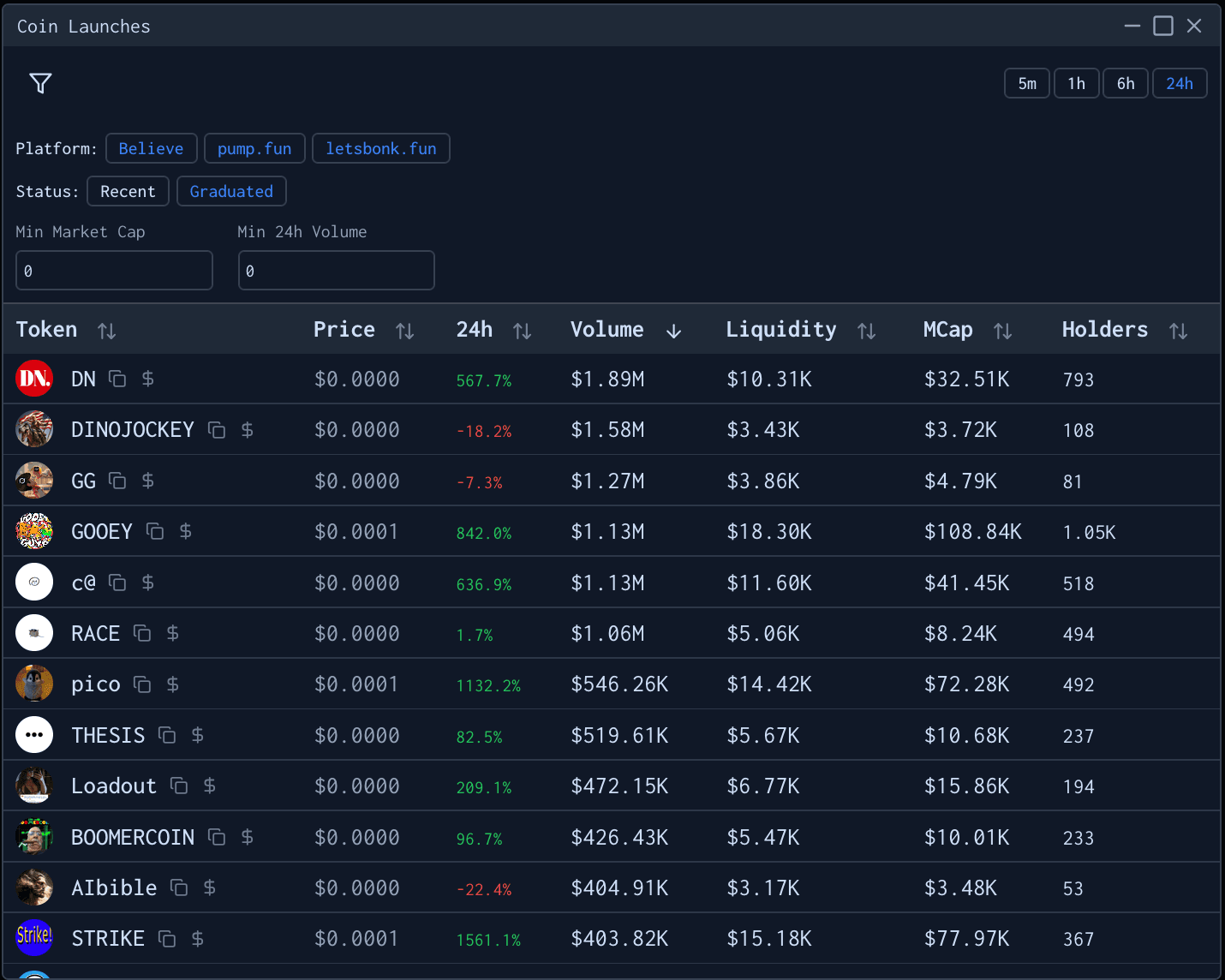Toggle the Believe platform filter
This screenshot has width=1225, height=980.
pos(151,148)
